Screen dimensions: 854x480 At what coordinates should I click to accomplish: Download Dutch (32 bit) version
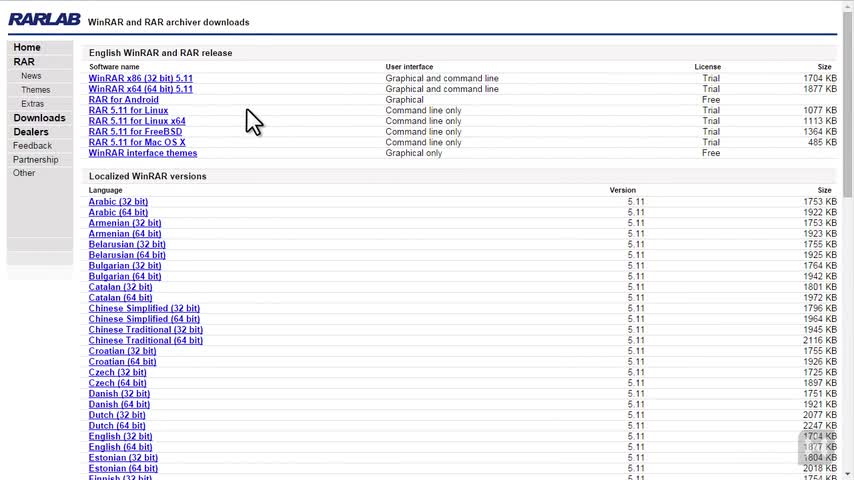[x=117, y=415]
